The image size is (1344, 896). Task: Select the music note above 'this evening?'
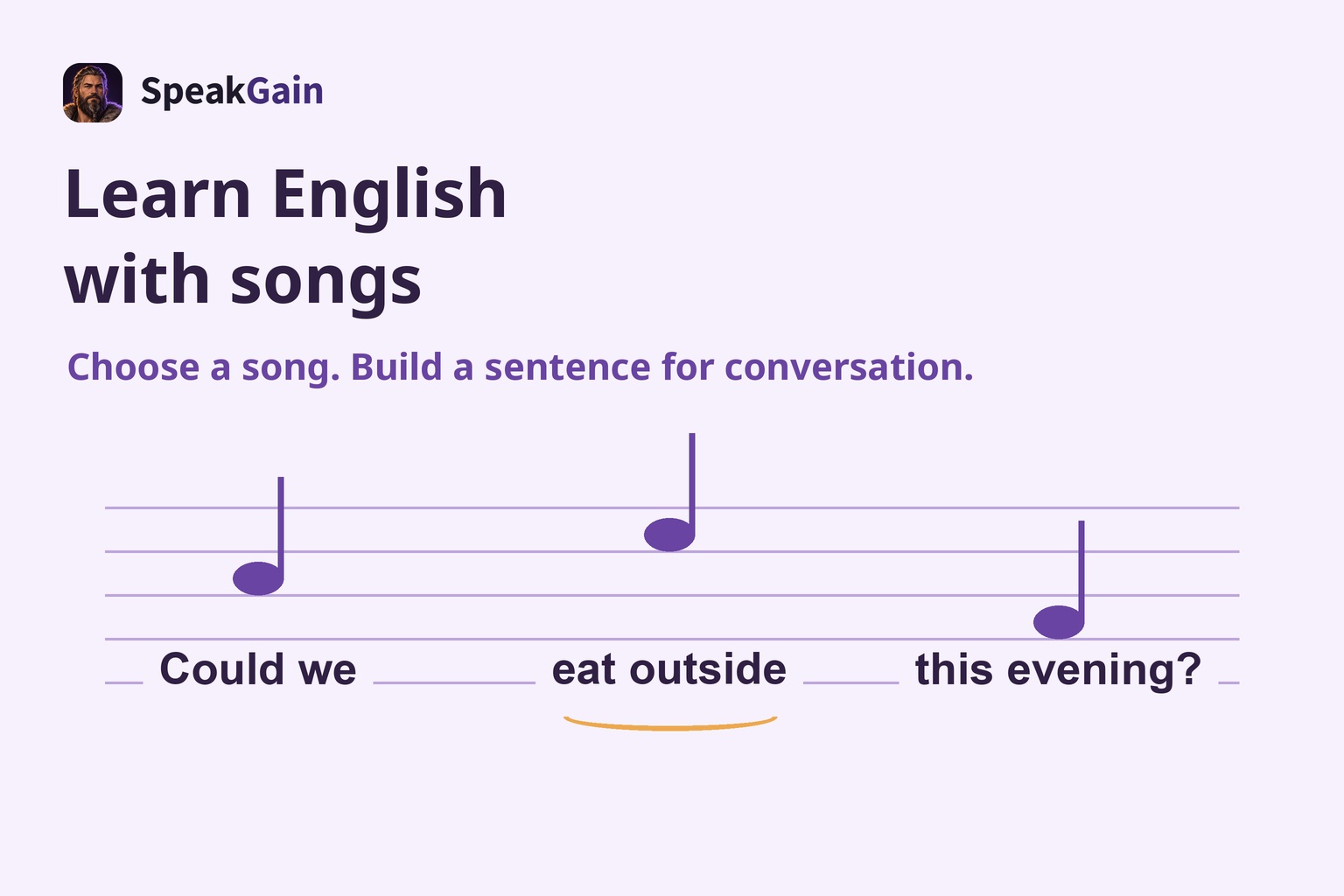pos(1060,580)
